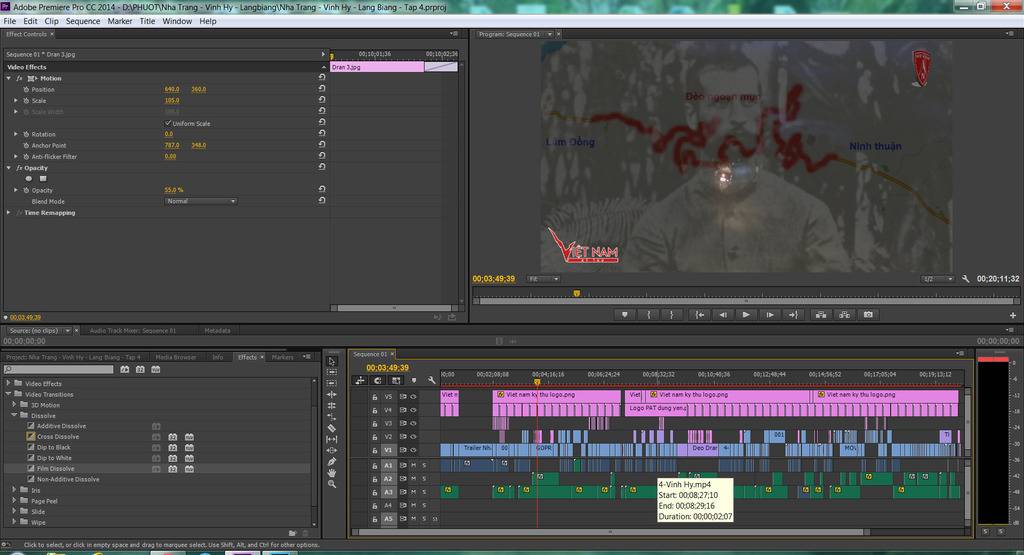The height and width of the screenshot is (555, 1024).
Task: Select the Slip tool
Action: pyautogui.click(x=332, y=439)
